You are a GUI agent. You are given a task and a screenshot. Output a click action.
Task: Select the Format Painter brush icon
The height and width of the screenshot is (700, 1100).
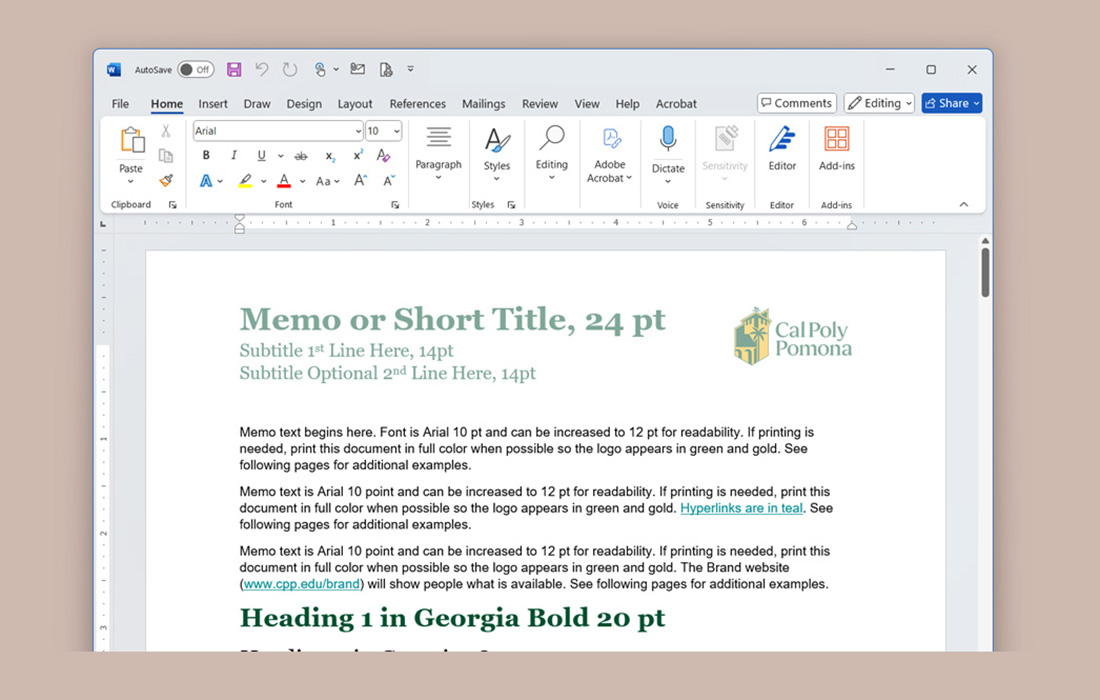click(166, 180)
